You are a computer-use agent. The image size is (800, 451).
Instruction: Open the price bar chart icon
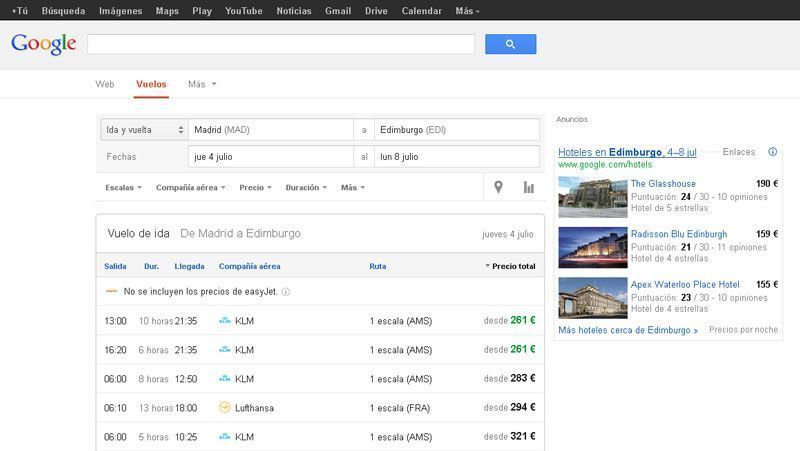tap(529, 187)
